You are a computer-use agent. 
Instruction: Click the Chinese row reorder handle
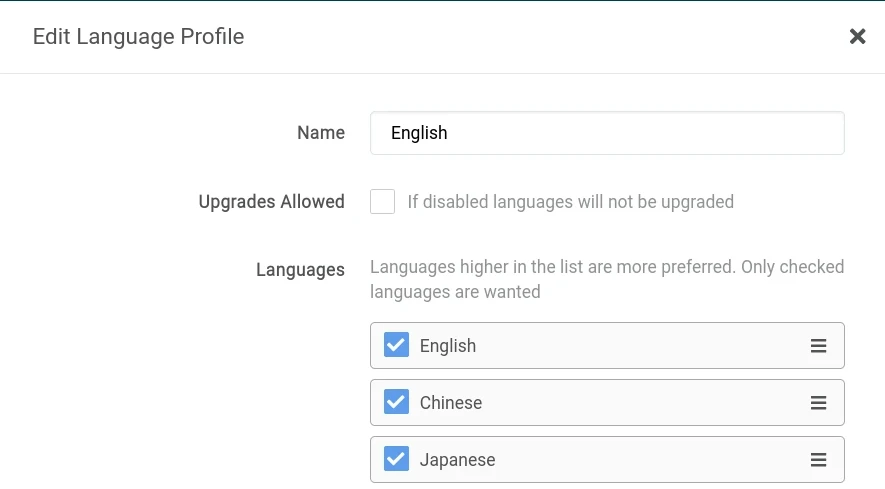point(818,403)
